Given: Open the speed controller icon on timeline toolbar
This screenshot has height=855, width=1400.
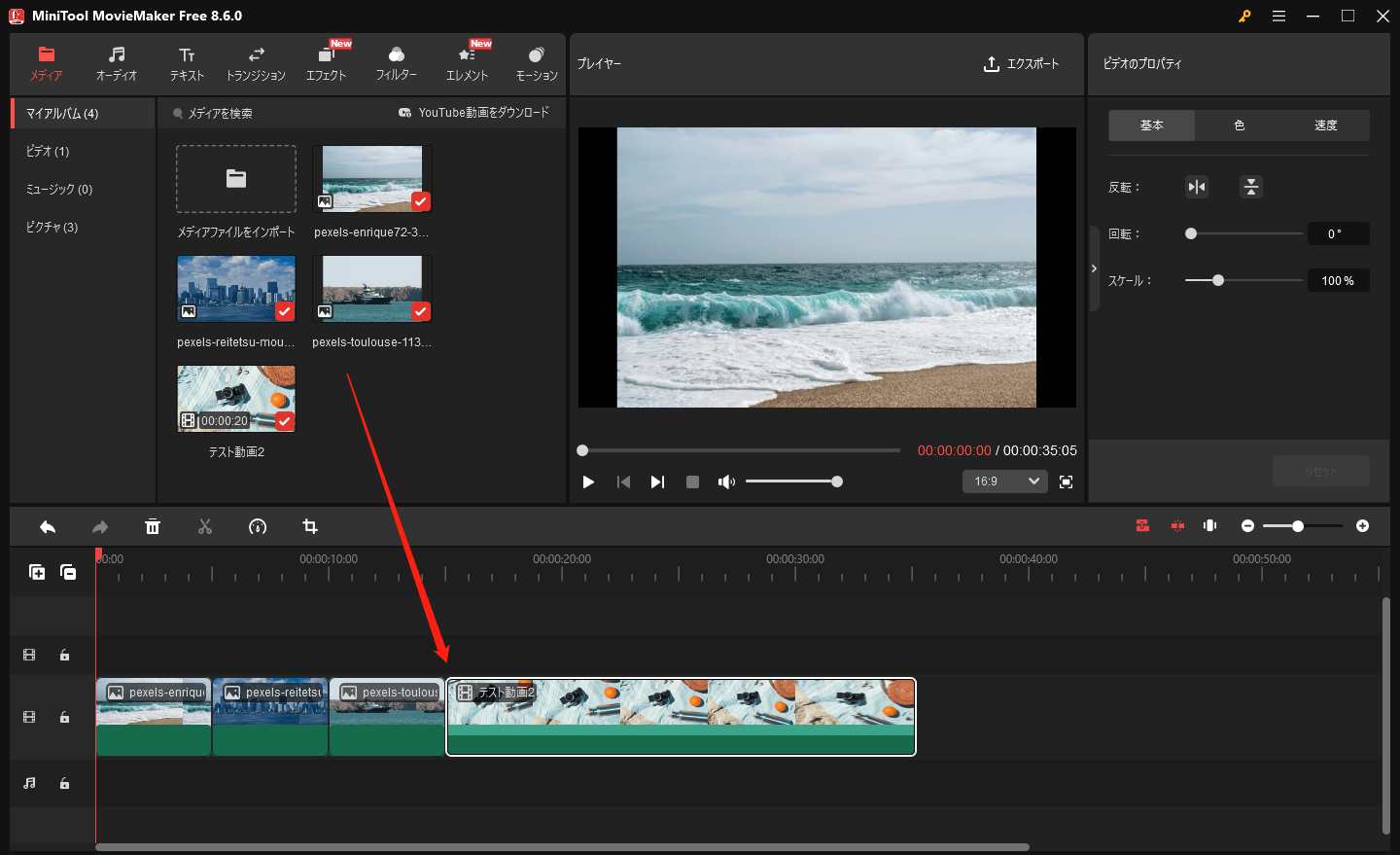Looking at the screenshot, I should tap(257, 526).
